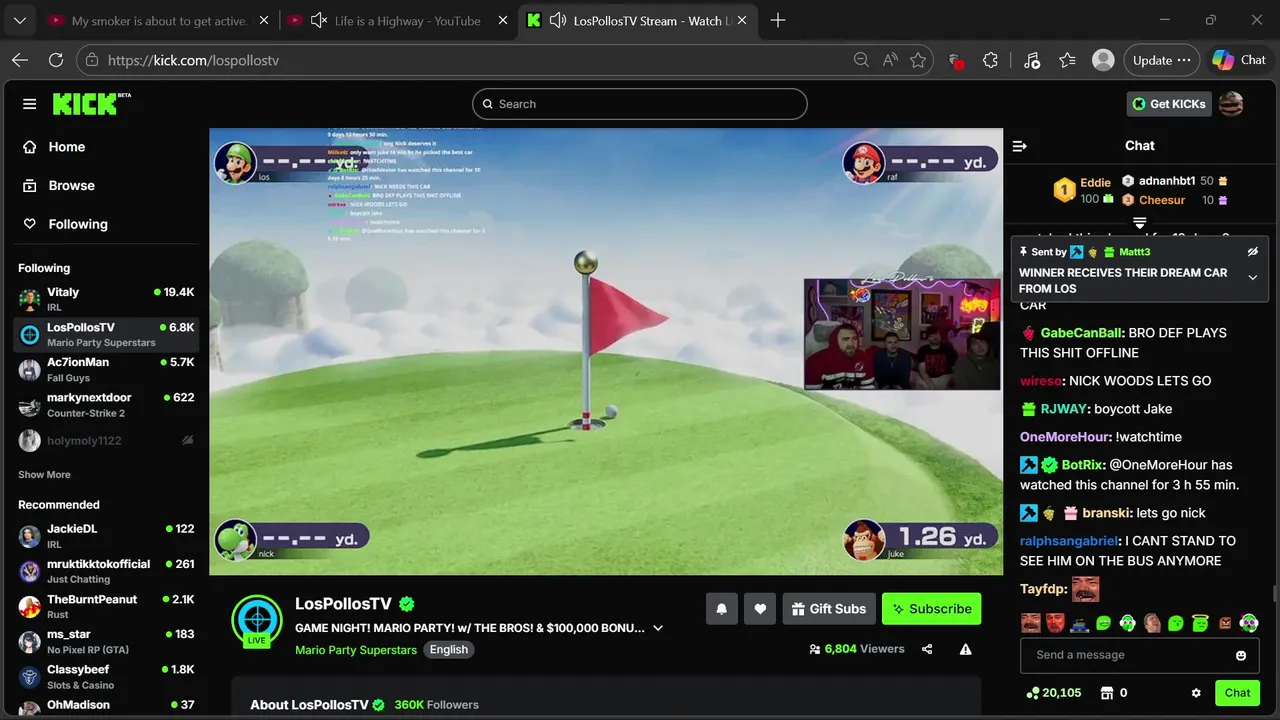Open the browser Extensions puzzle icon
The width and height of the screenshot is (1280, 720).
[x=990, y=60]
